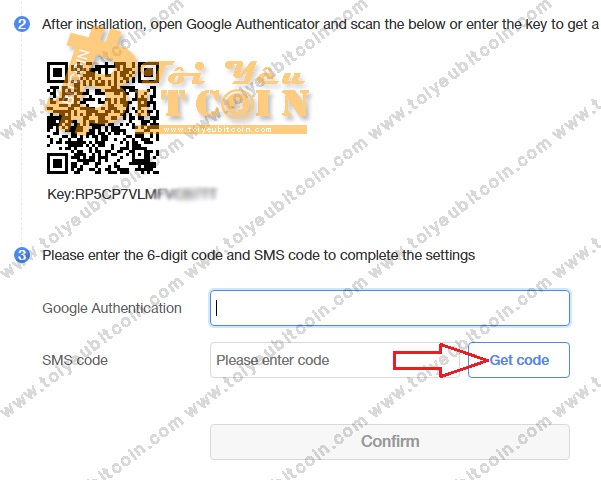Select the Key:RP5CP7VLM text

click(102, 194)
